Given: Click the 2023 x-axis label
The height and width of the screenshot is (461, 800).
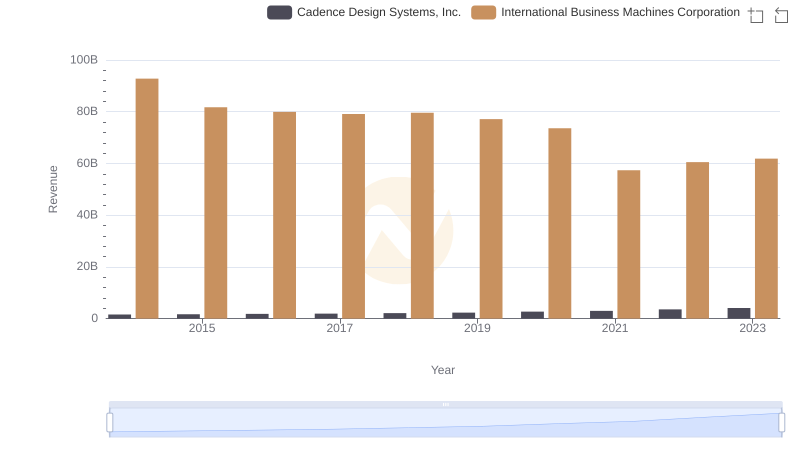Looking at the screenshot, I should (x=753, y=328).
